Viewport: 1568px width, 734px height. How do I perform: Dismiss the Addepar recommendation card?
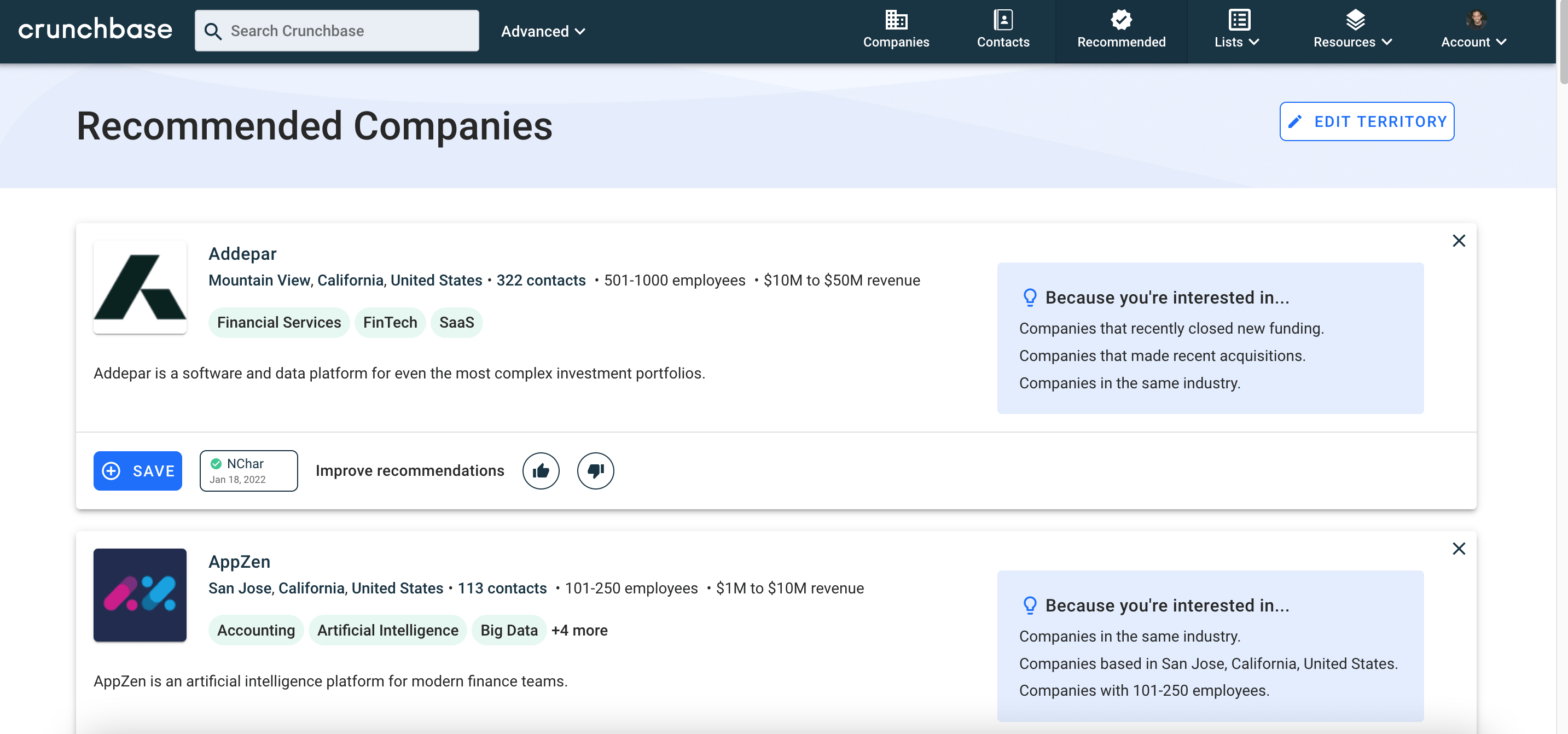click(x=1458, y=241)
